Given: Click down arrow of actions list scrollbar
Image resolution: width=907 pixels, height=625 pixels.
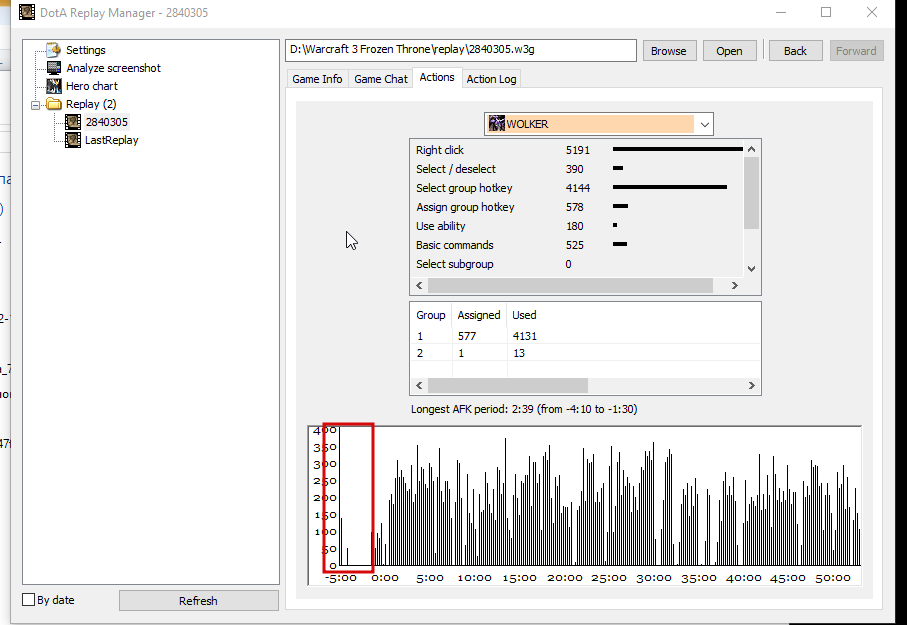Looking at the screenshot, I should coord(751,269).
